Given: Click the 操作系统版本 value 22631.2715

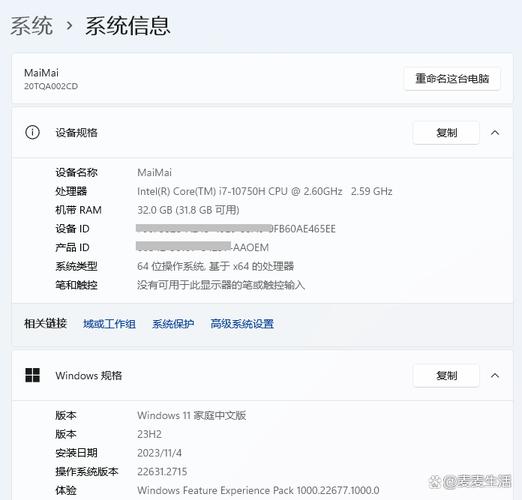Looking at the screenshot, I should pyautogui.click(x=162, y=471).
